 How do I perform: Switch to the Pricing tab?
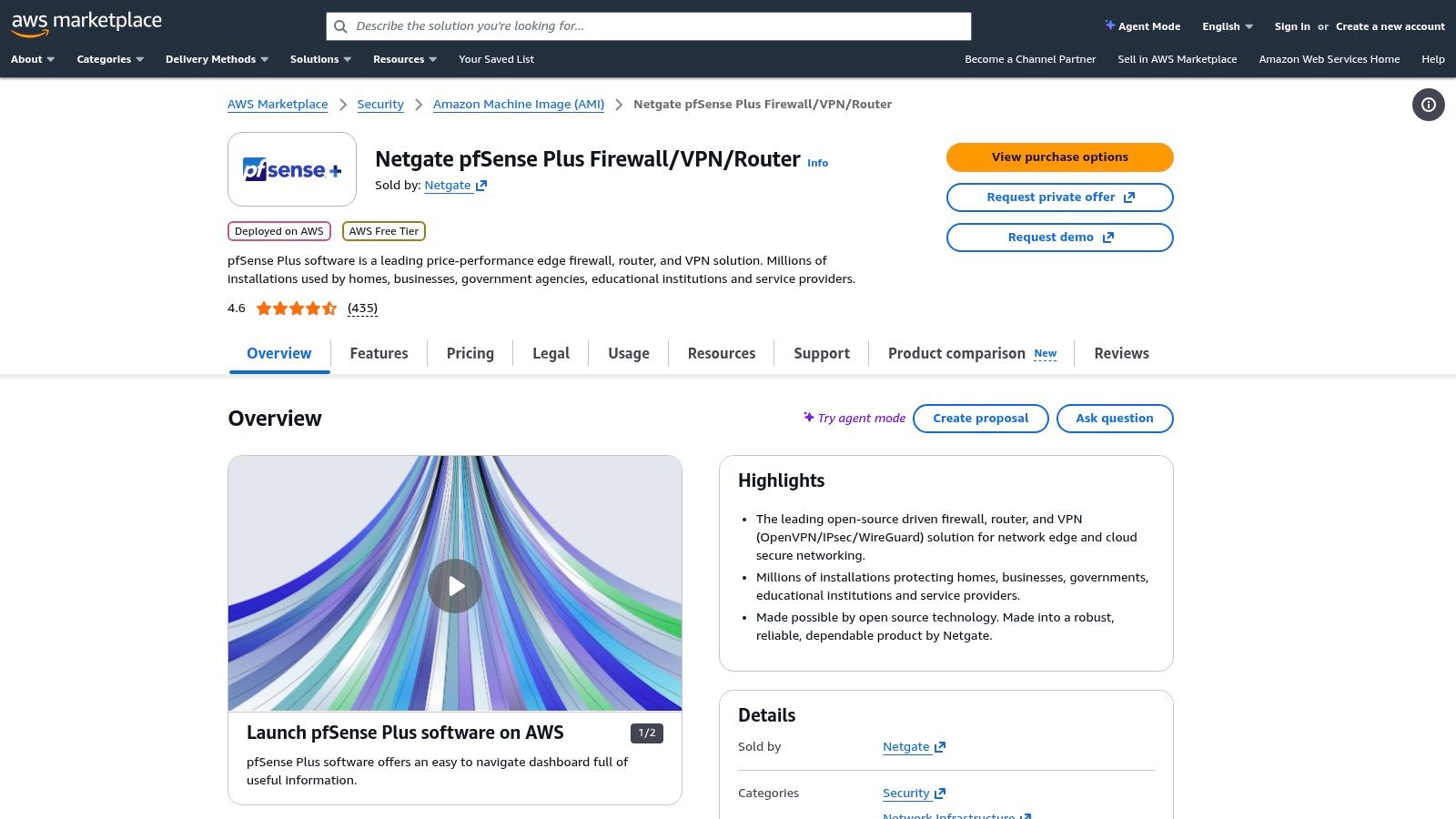click(470, 353)
